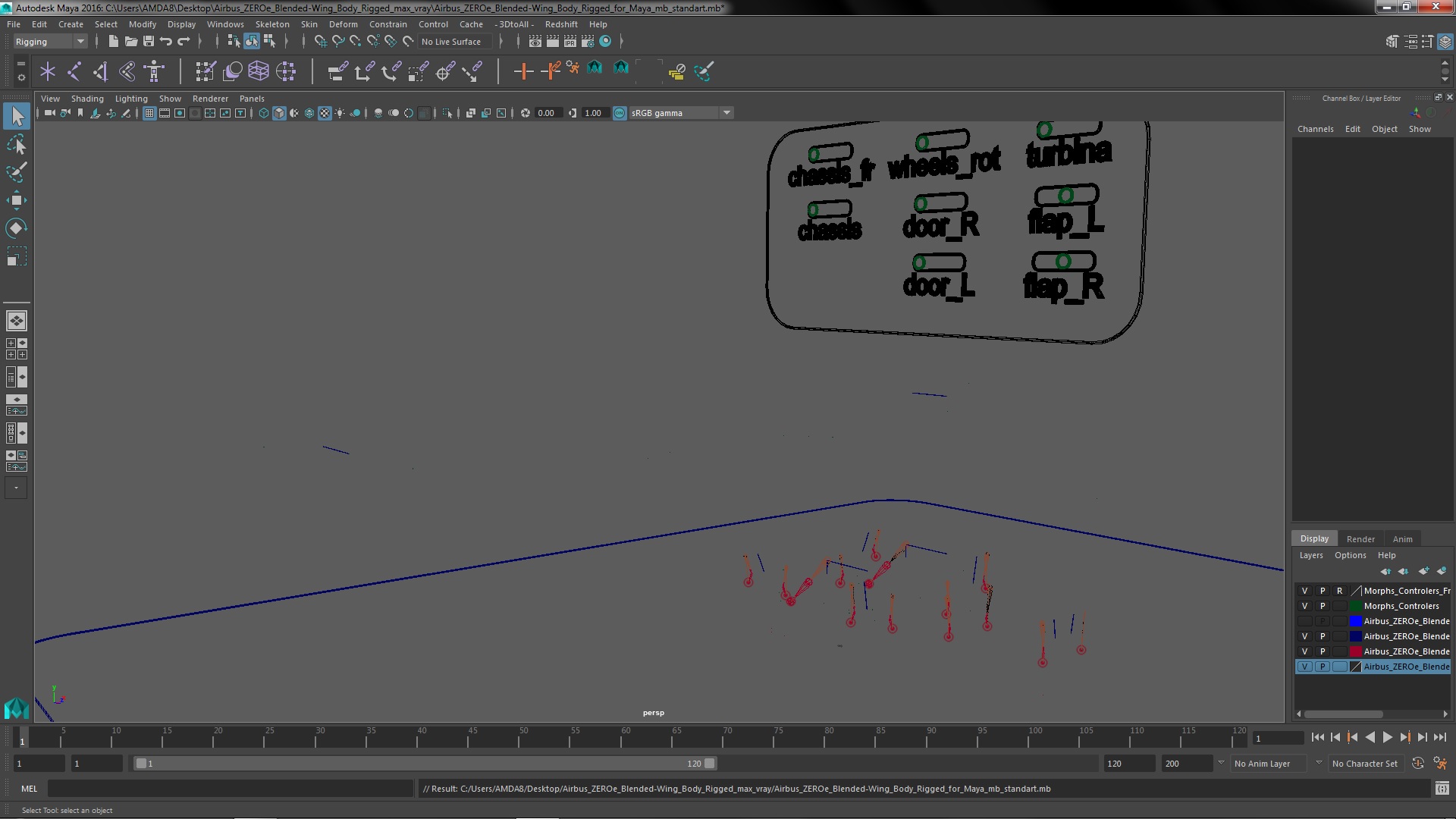Switch to the Anim layer tab
This screenshot has height=819, width=1456.
tap(1402, 539)
